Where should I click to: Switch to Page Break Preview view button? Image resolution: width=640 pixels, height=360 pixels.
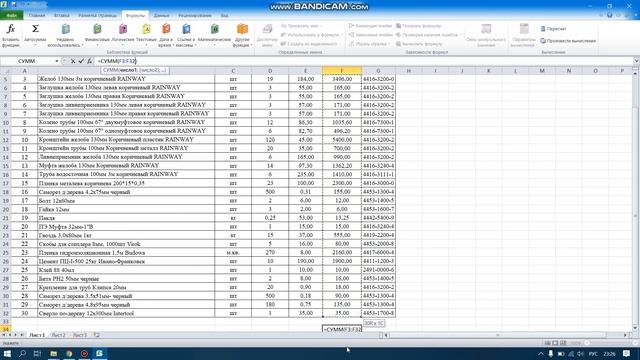pos(563,343)
